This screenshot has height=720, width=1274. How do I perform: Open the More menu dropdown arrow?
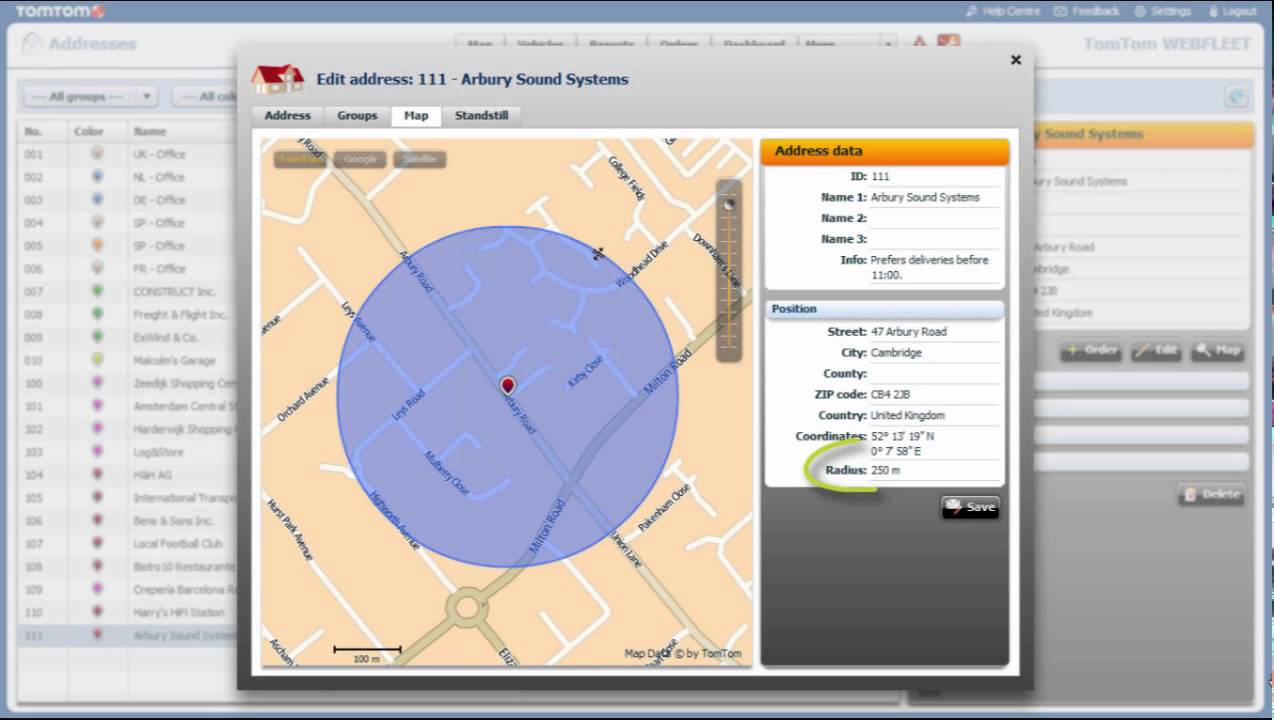pyautogui.click(x=888, y=44)
